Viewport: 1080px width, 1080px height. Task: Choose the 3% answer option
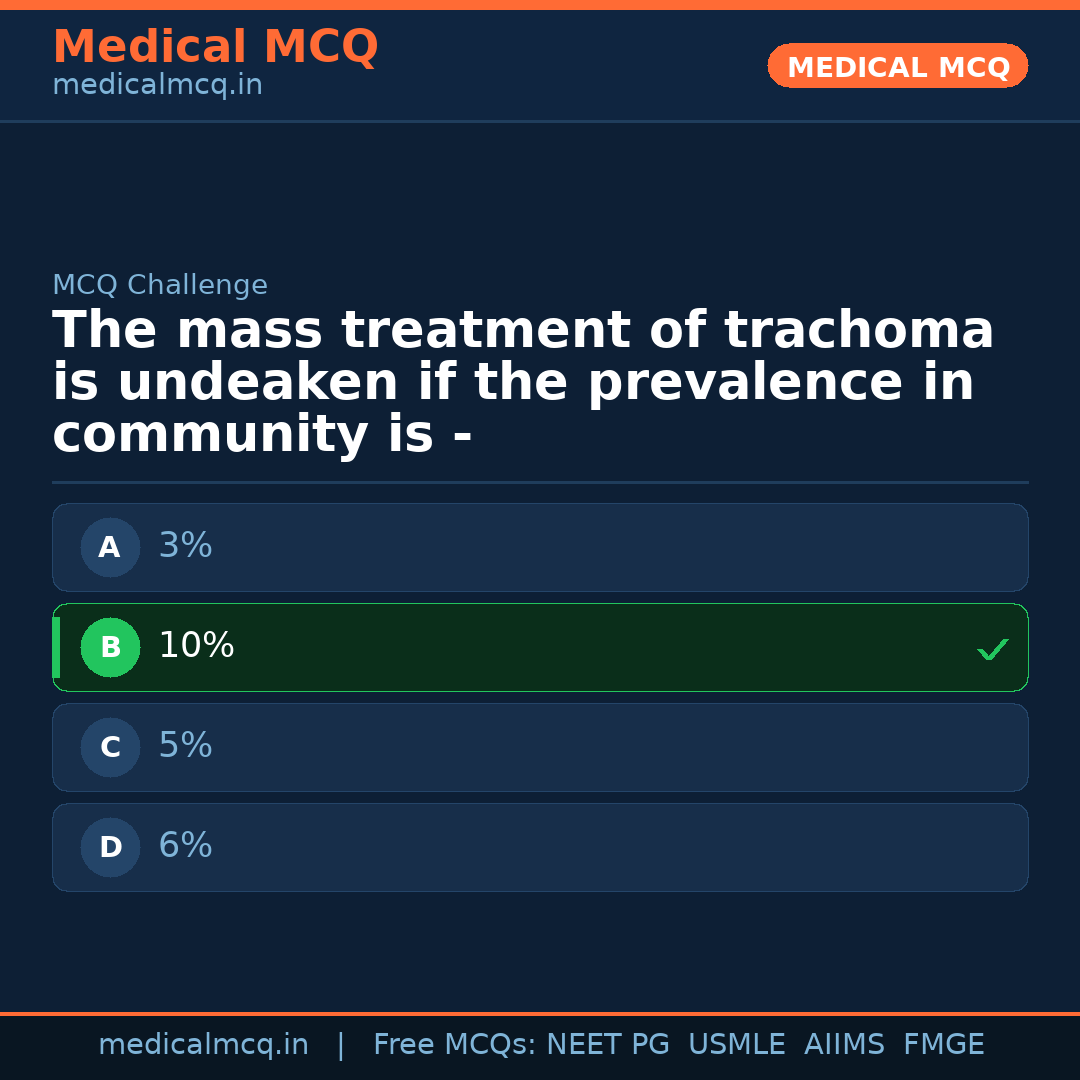click(x=540, y=547)
